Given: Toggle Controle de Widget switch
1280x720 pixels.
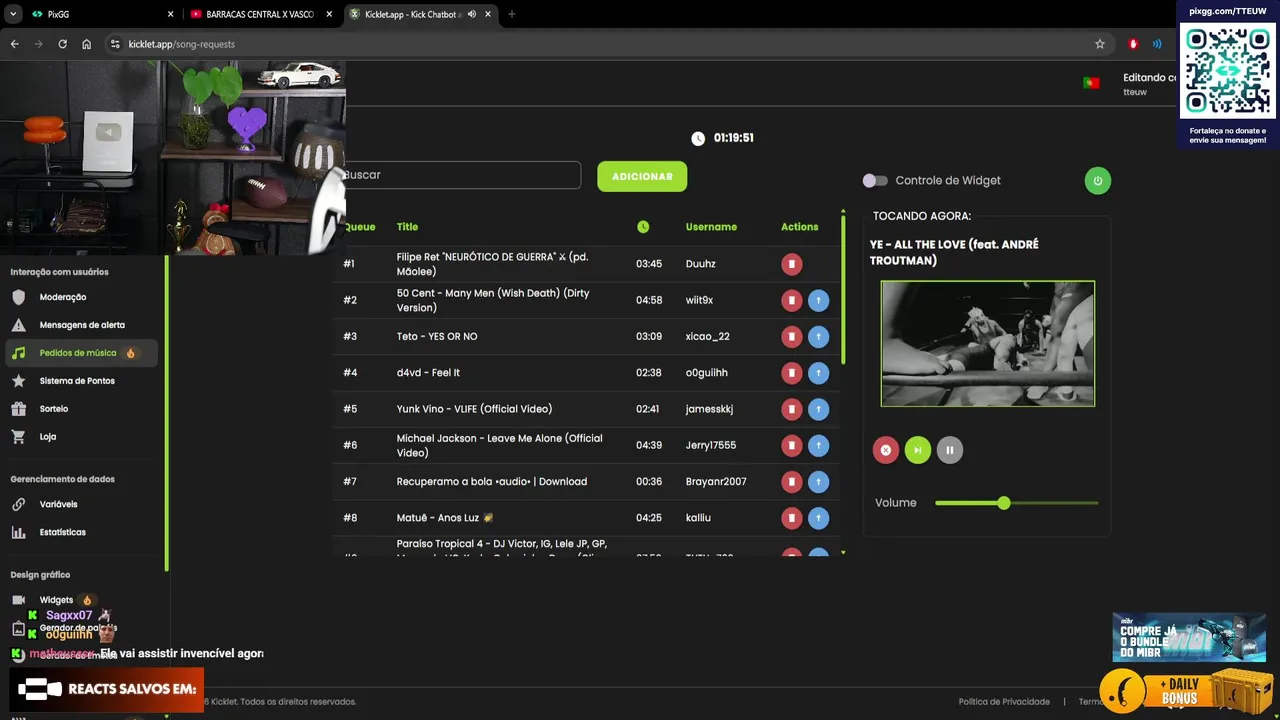Looking at the screenshot, I should tap(875, 181).
